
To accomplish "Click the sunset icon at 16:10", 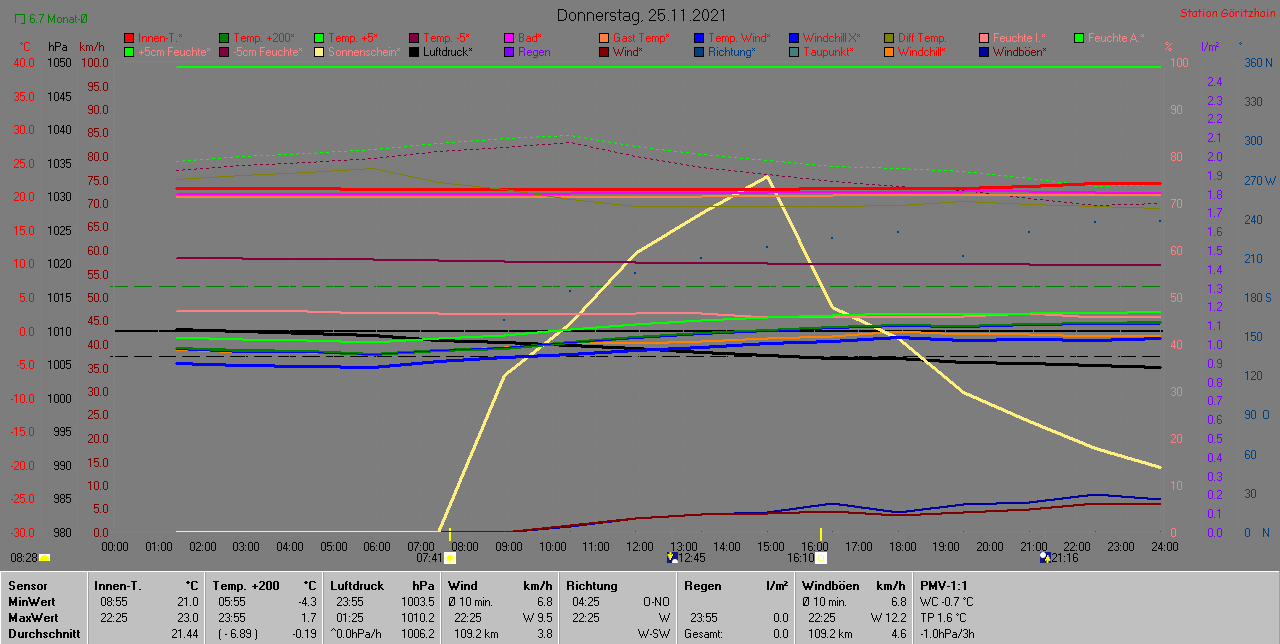I will click(821, 558).
